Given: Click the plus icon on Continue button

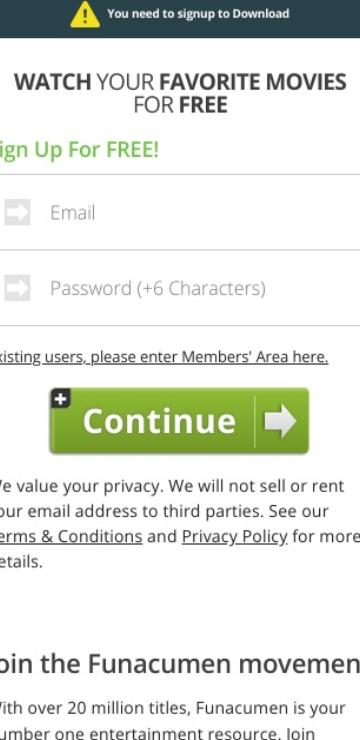Looking at the screenshot, I should [60, 399].
